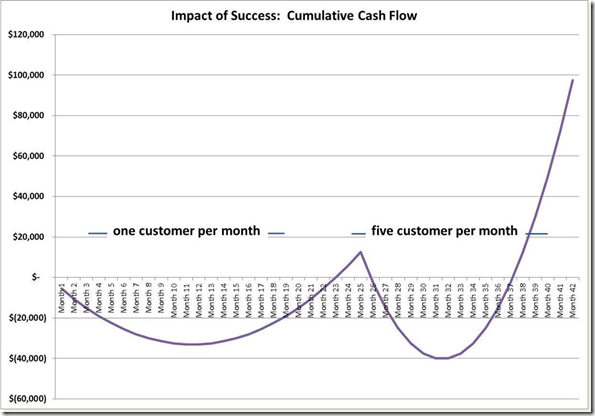595x416 pixels.
Task: Click the curve's end point at Month 42
Action: pyautogui.click(x=573, y=80)
